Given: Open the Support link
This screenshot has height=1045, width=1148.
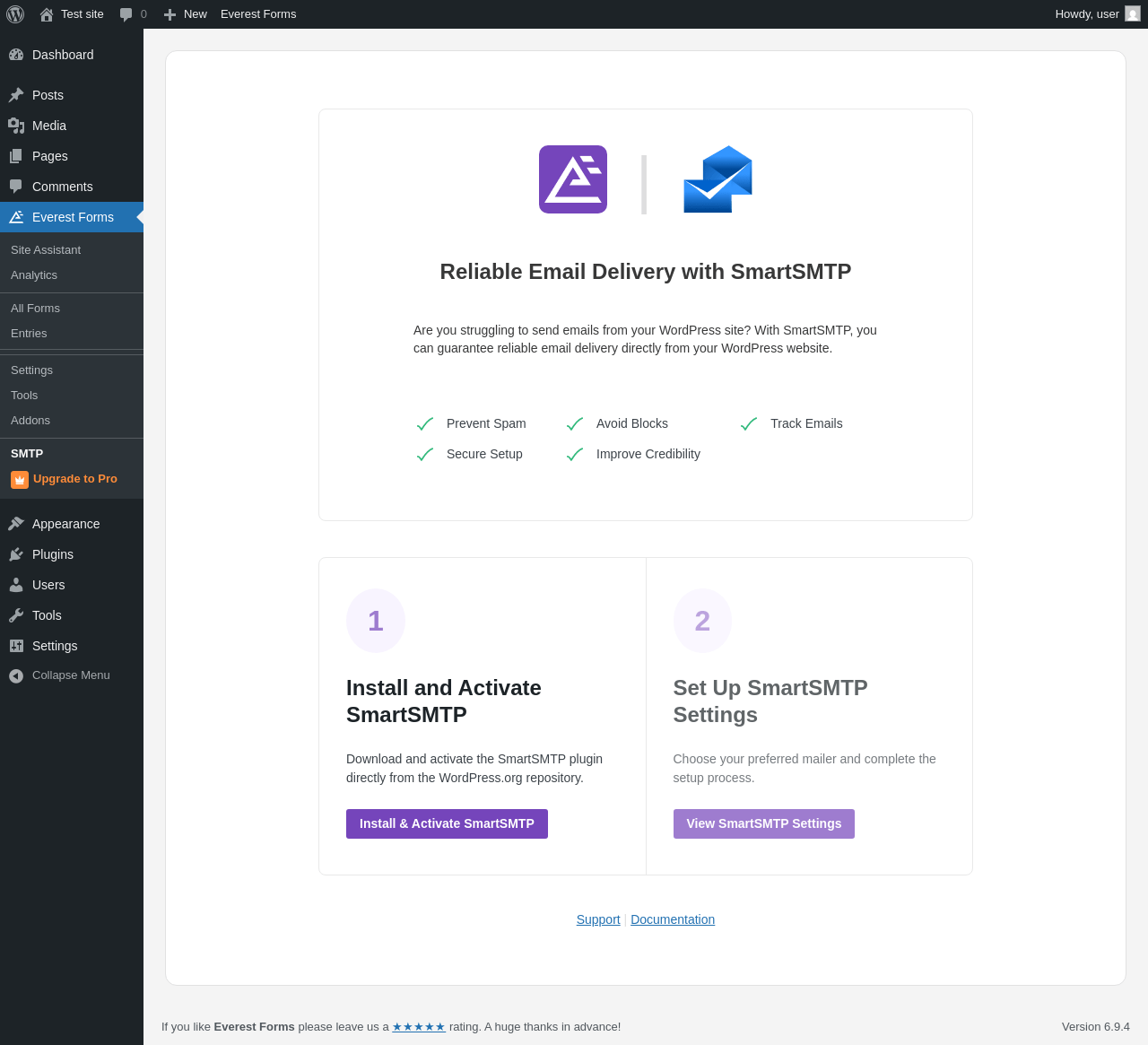Looking at the screenshot, I should 598,919.
